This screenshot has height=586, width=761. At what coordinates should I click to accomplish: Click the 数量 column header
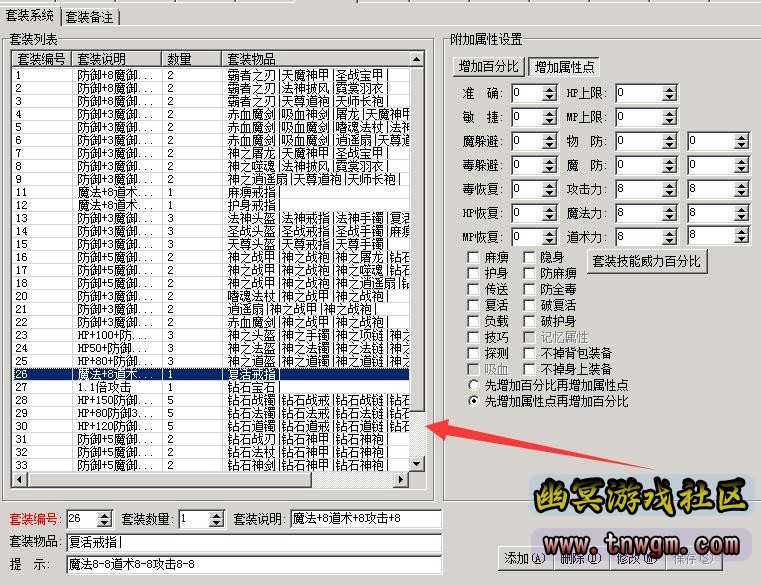(191, 59)
